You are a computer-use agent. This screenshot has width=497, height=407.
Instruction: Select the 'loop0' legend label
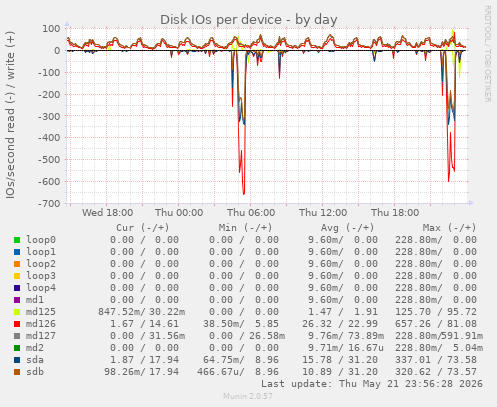tap(41, 240)
